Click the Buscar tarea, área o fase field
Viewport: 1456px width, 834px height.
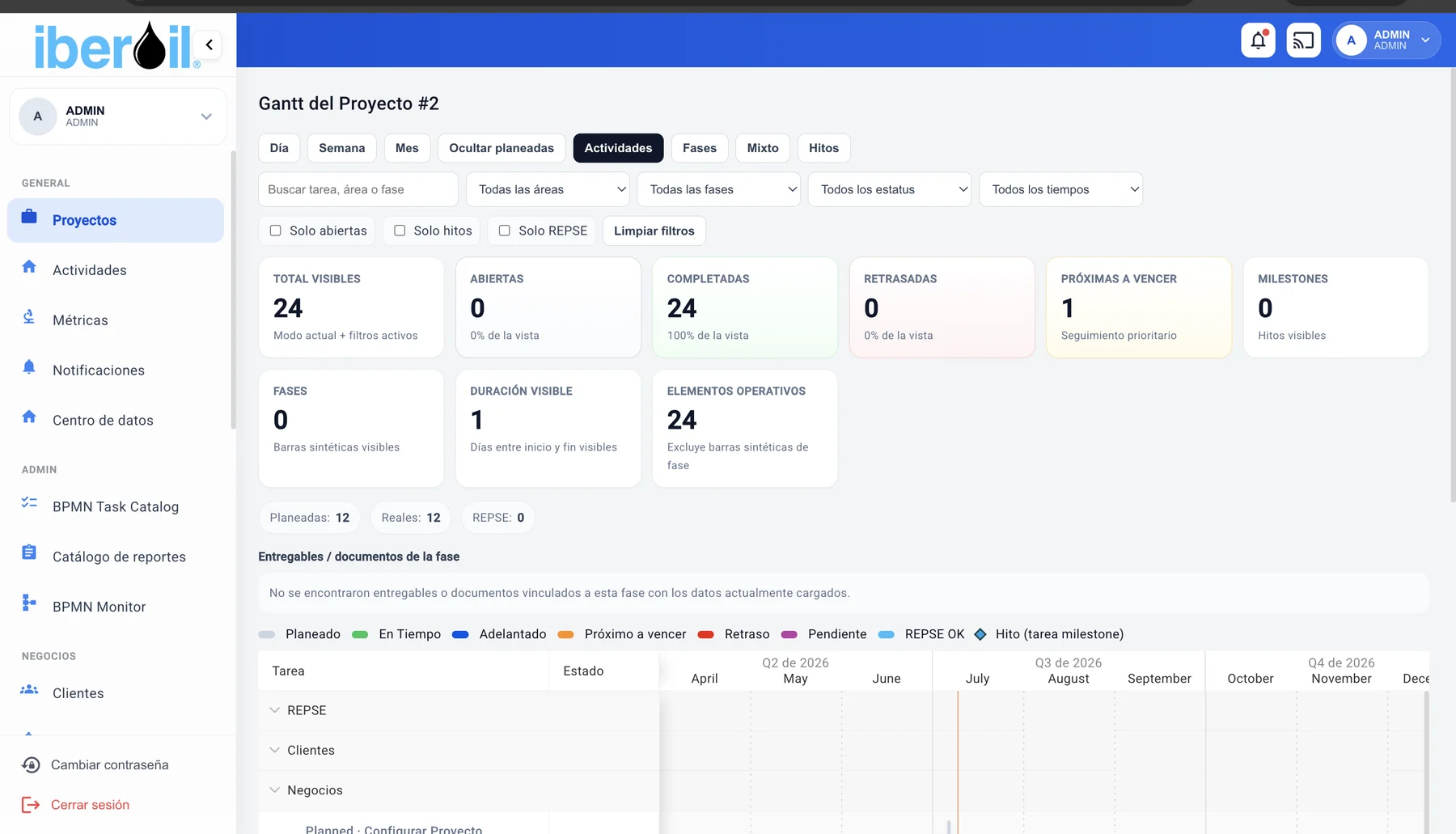click(358, 189)
